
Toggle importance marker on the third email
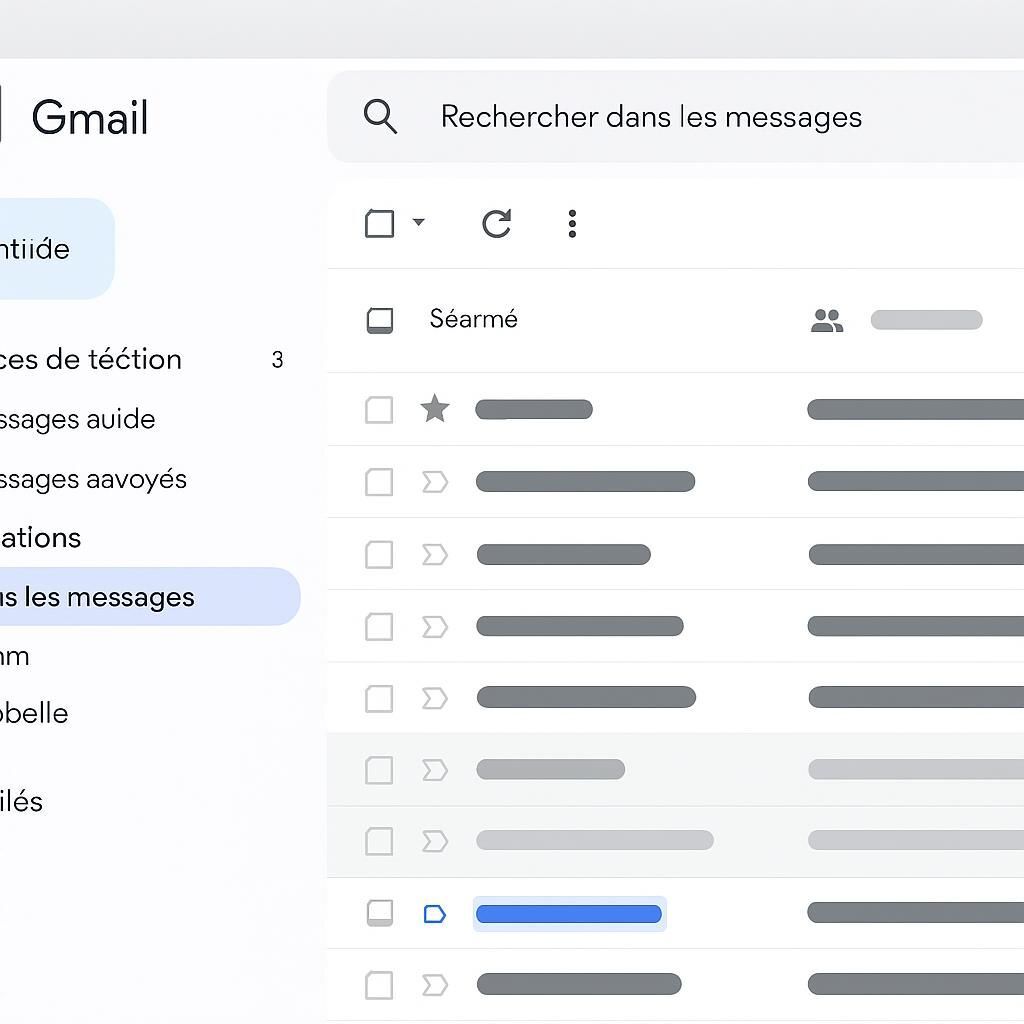(435, 554)
